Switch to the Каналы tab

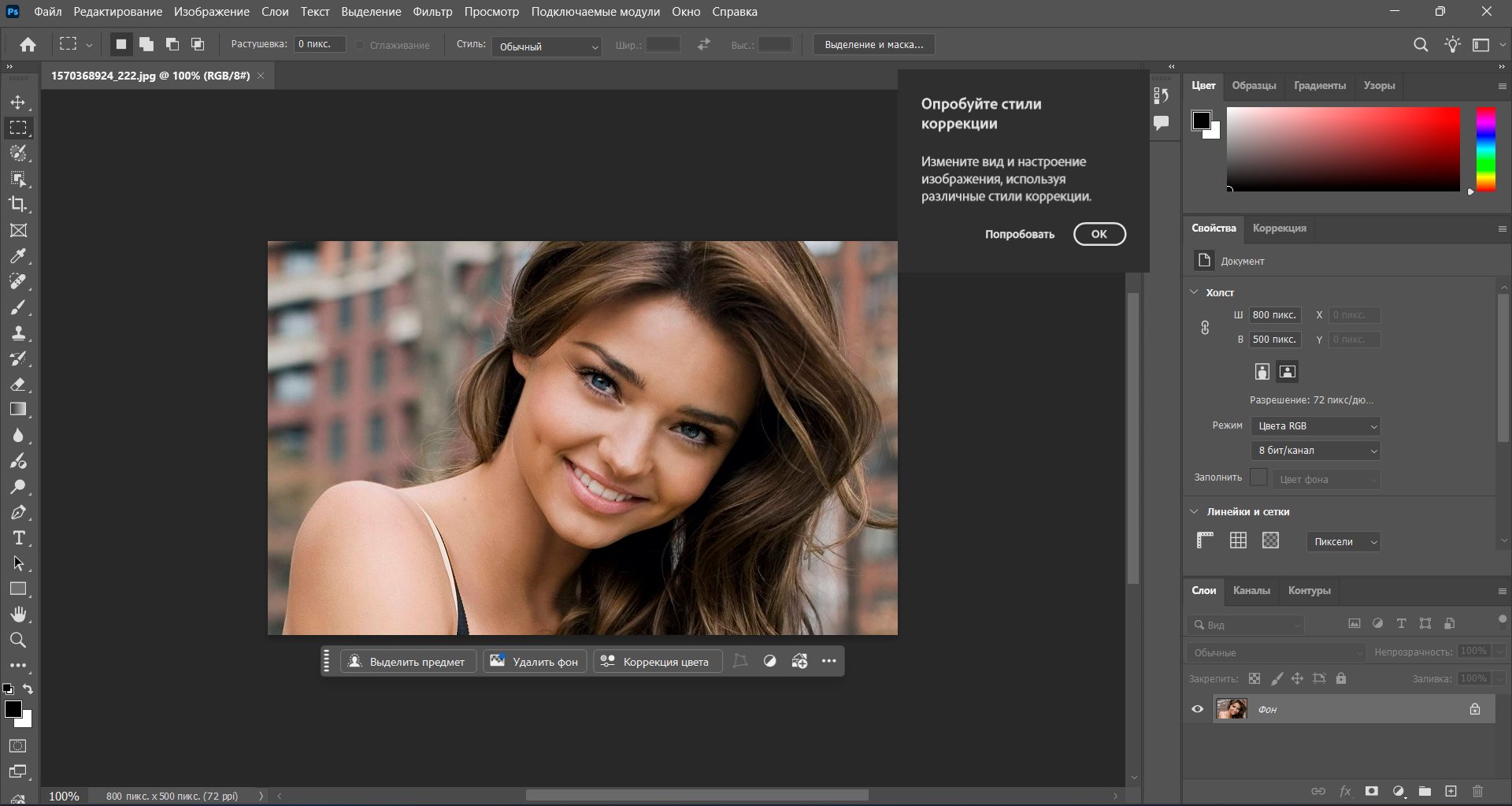tap(1251, 590)
